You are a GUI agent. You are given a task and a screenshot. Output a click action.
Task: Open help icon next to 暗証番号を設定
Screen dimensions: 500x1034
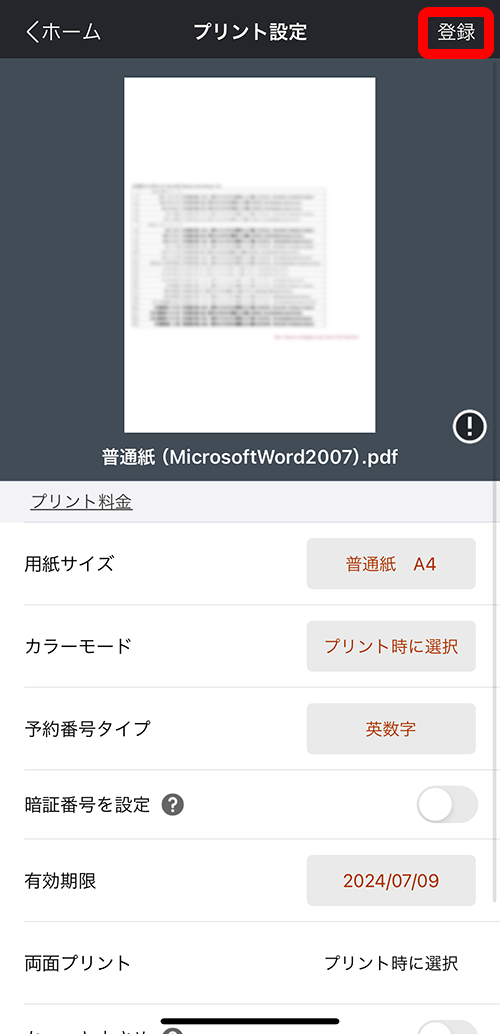(173, 805)
